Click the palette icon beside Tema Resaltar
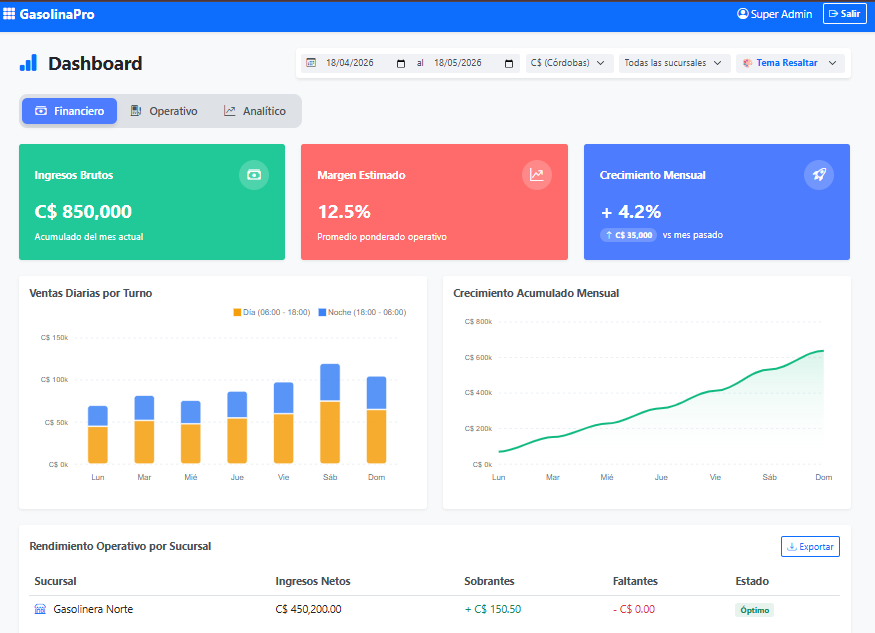Viewport: 875px width, 633px height. pyautogui.click(x=747, y=63)
